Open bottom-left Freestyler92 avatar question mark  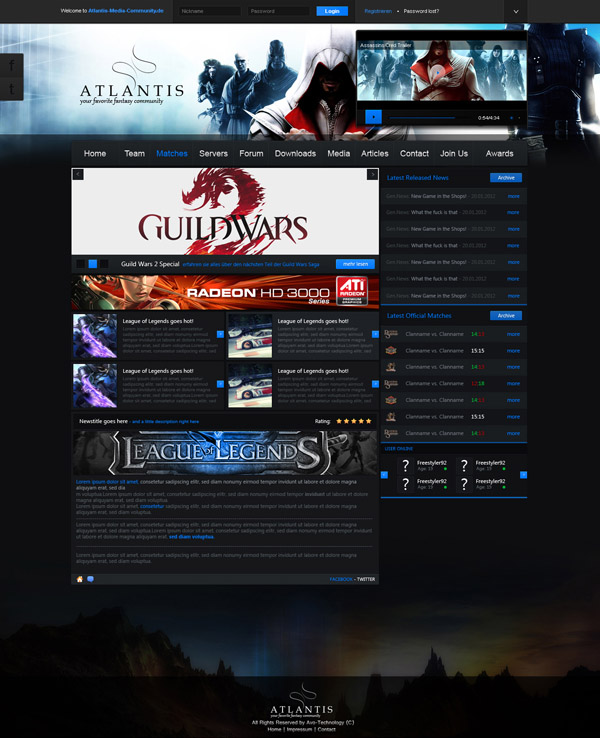(406, 484)
